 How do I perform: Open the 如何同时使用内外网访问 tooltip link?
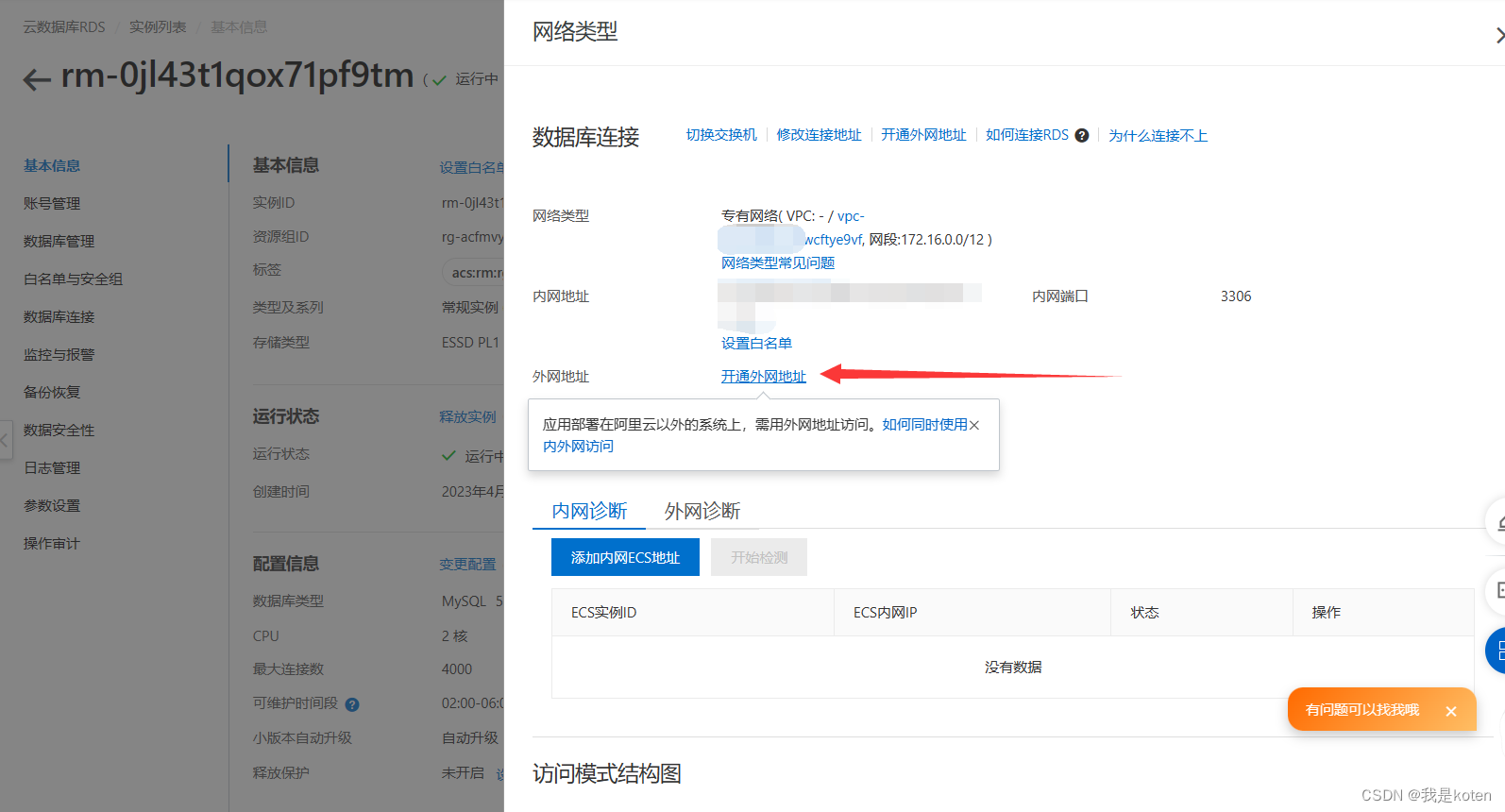pyautogui.click(x=924, y=425)
